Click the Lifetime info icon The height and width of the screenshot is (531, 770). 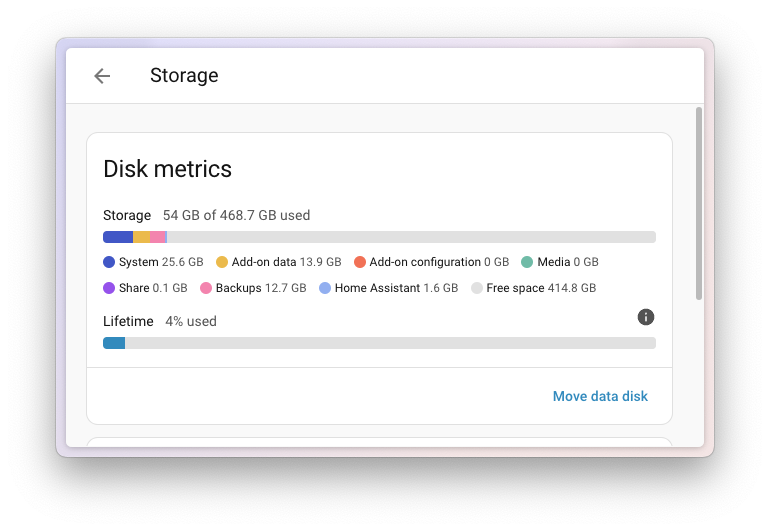coord(646,317)
